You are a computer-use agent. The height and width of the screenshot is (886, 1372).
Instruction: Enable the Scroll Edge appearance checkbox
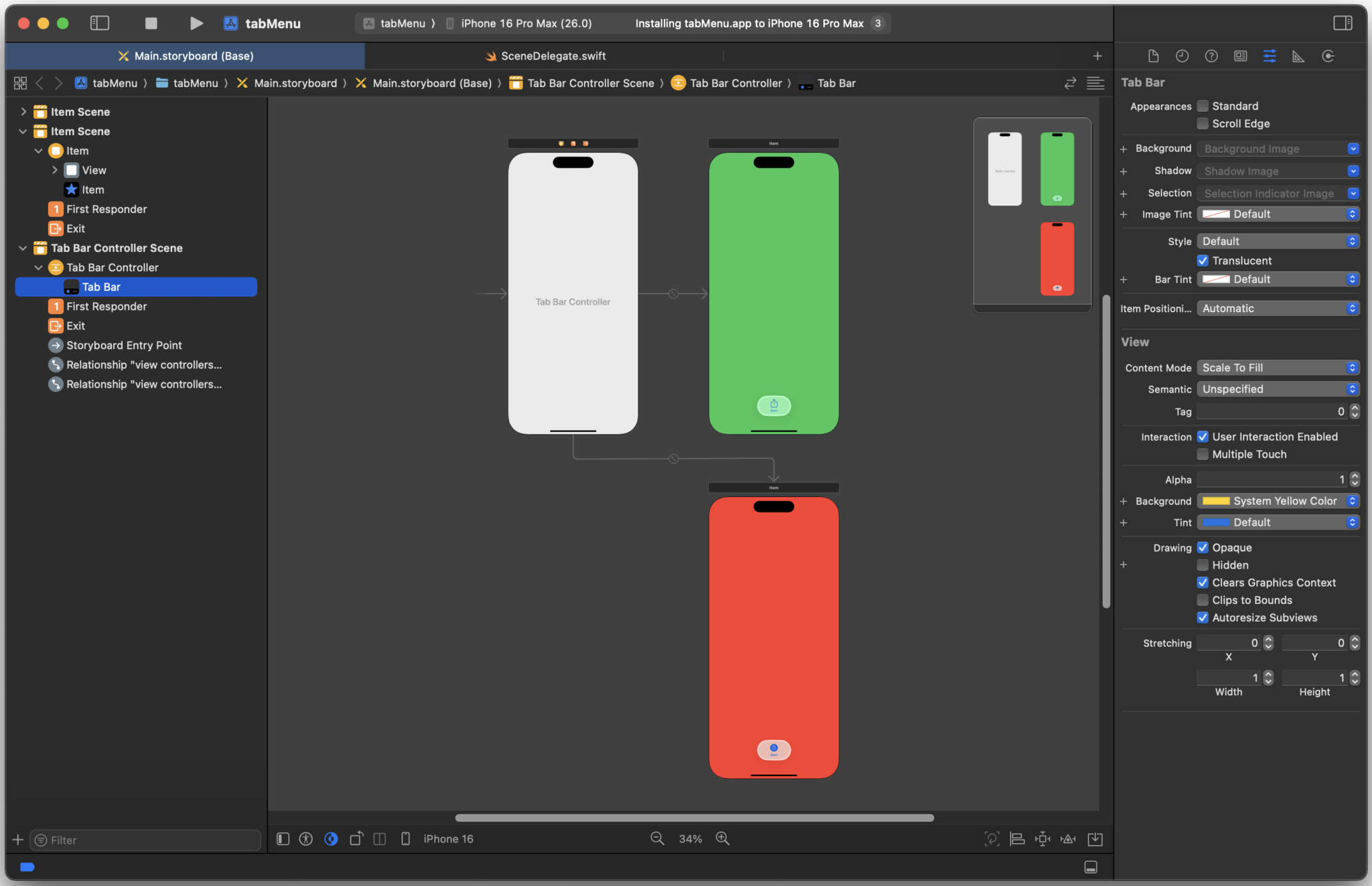1203,123
